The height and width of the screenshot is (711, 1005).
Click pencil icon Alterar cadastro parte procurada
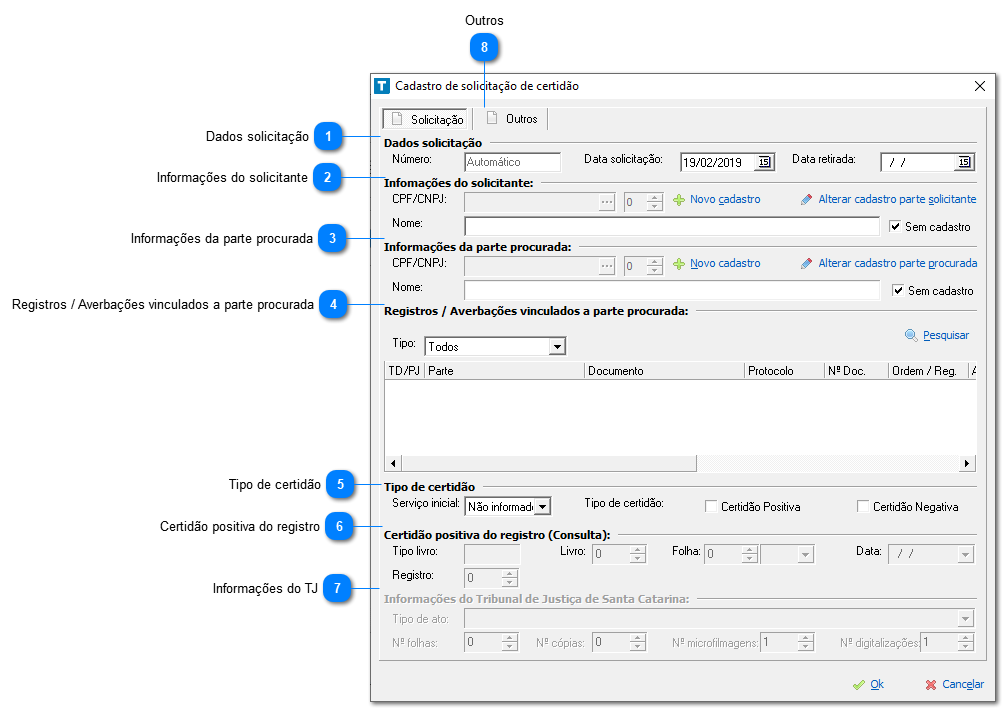tap(807, 264)
